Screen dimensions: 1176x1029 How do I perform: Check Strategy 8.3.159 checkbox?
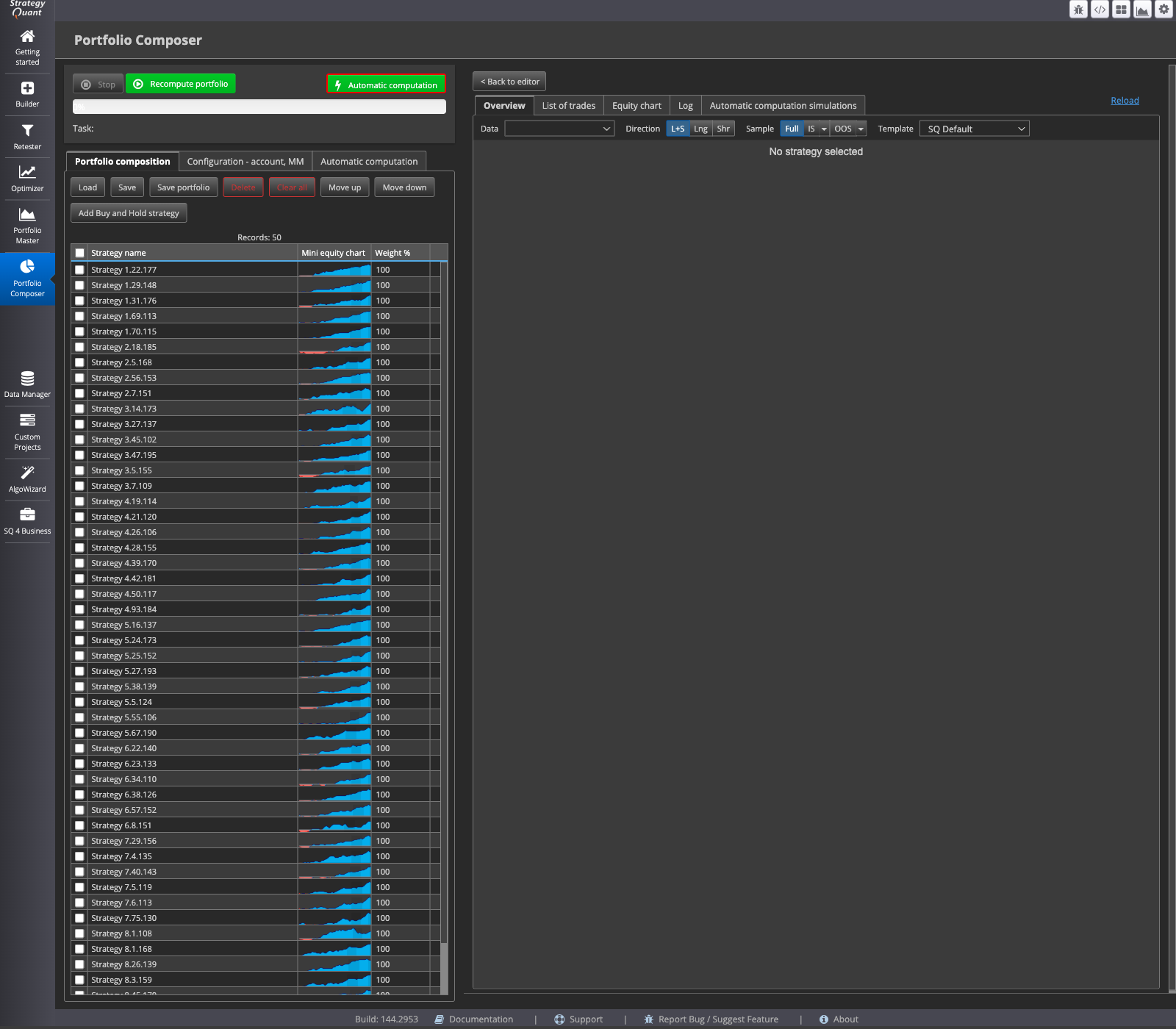tap(79, 980)
